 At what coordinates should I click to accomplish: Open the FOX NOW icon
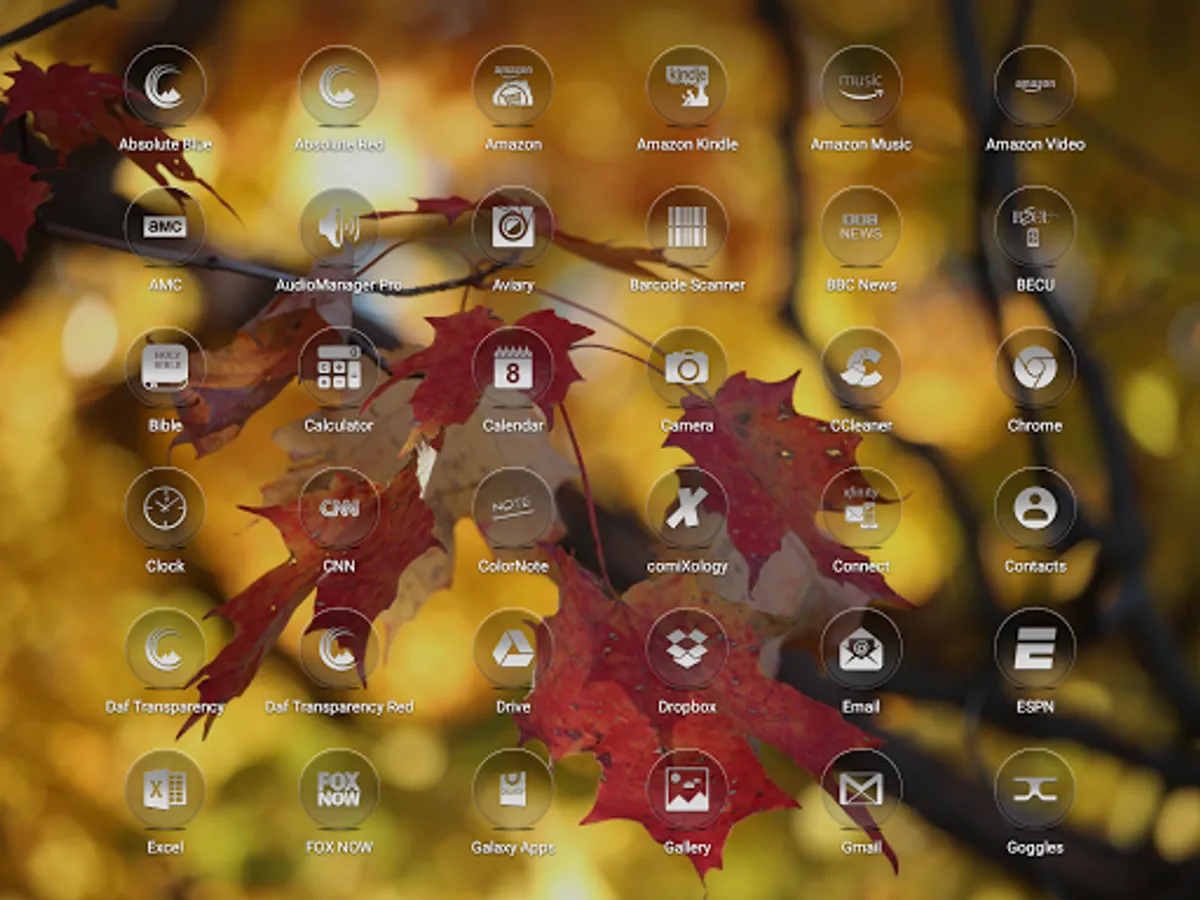click(339, 790)
